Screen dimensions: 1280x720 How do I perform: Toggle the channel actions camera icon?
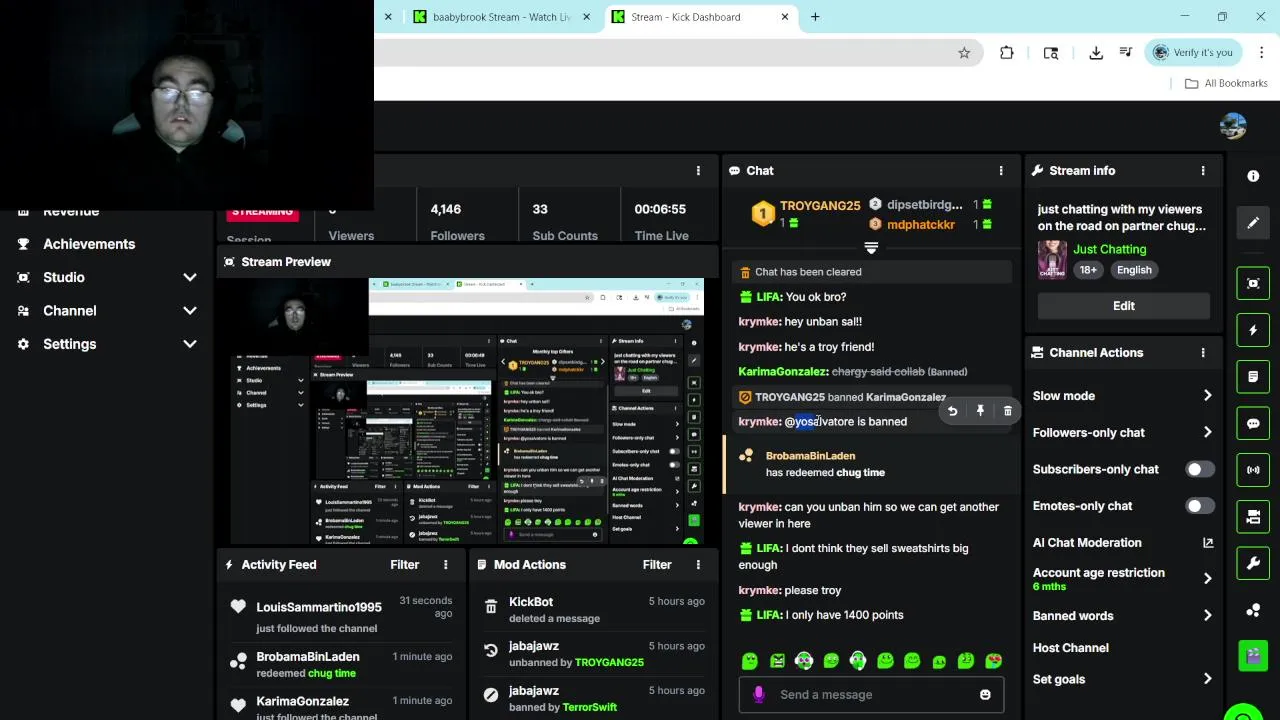coord(1253,517)
